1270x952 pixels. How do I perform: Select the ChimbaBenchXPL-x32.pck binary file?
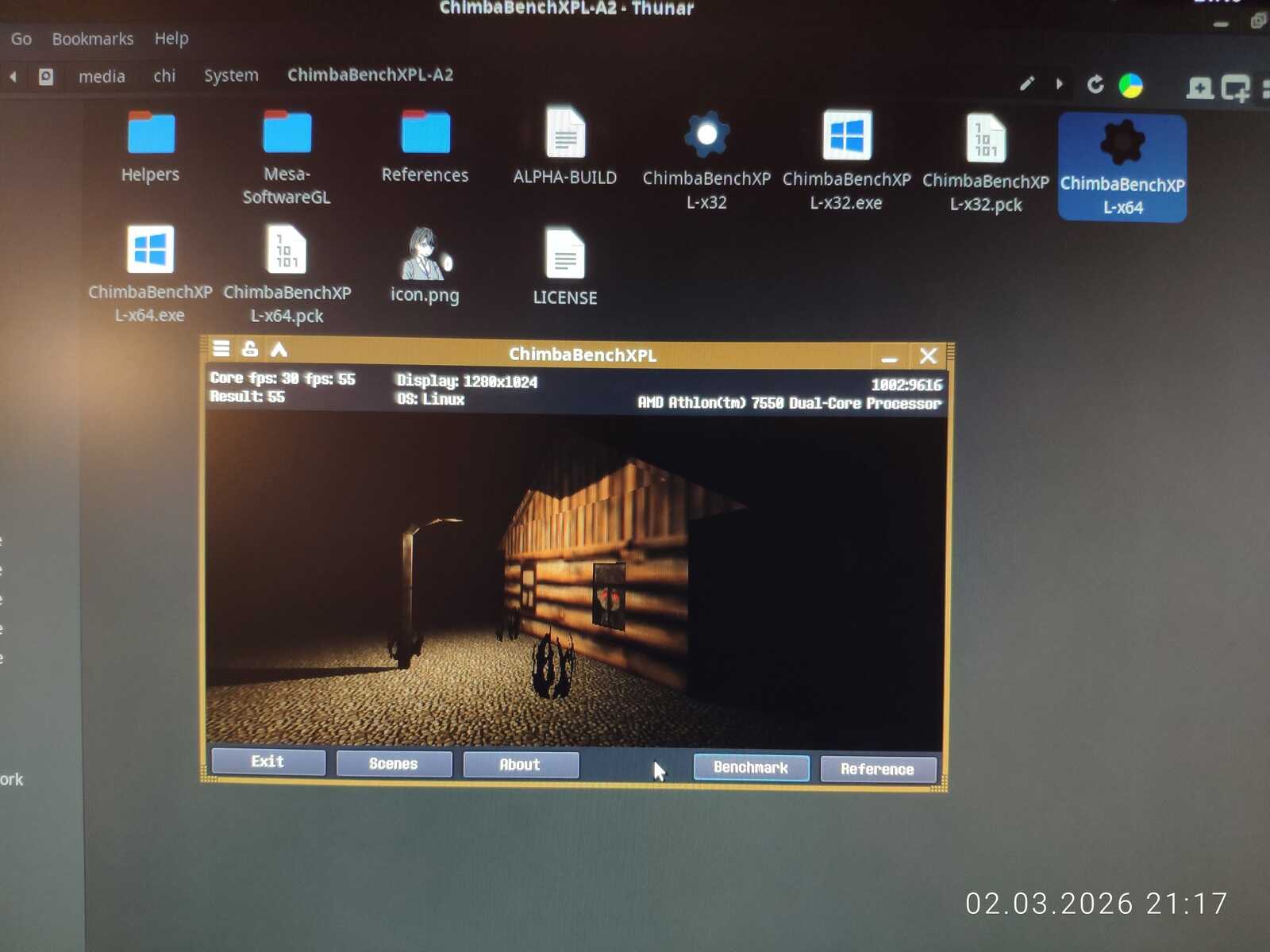[986, 163]
